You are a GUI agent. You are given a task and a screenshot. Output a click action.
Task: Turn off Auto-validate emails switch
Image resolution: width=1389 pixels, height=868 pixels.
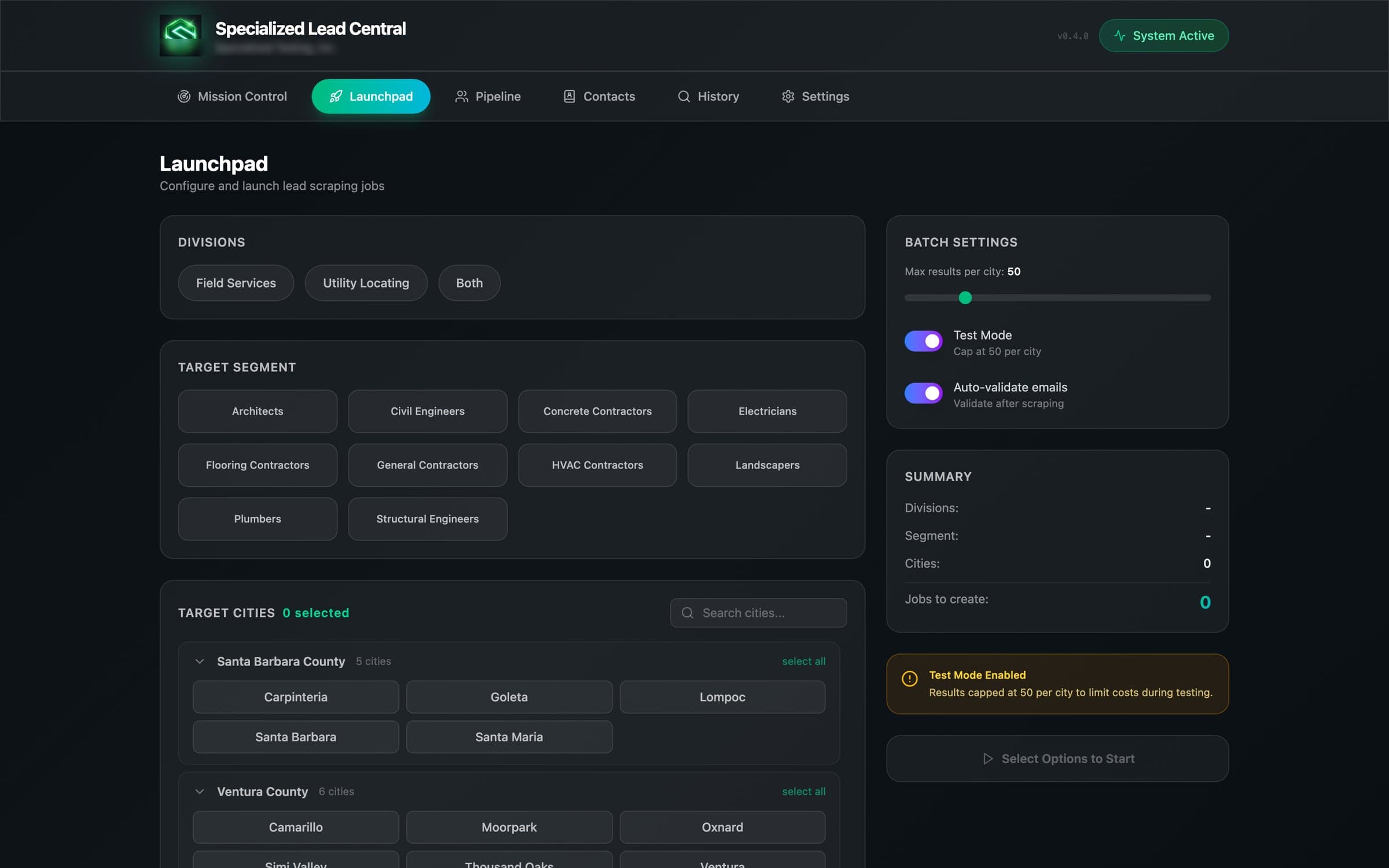point(924,393)
